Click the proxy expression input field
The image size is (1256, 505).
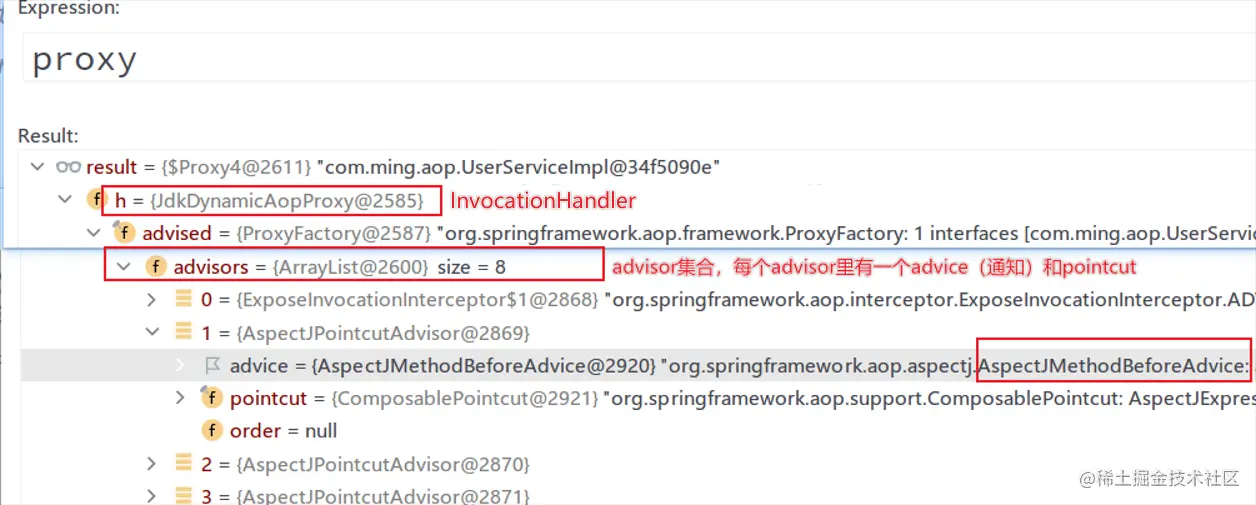coord(638,60)
